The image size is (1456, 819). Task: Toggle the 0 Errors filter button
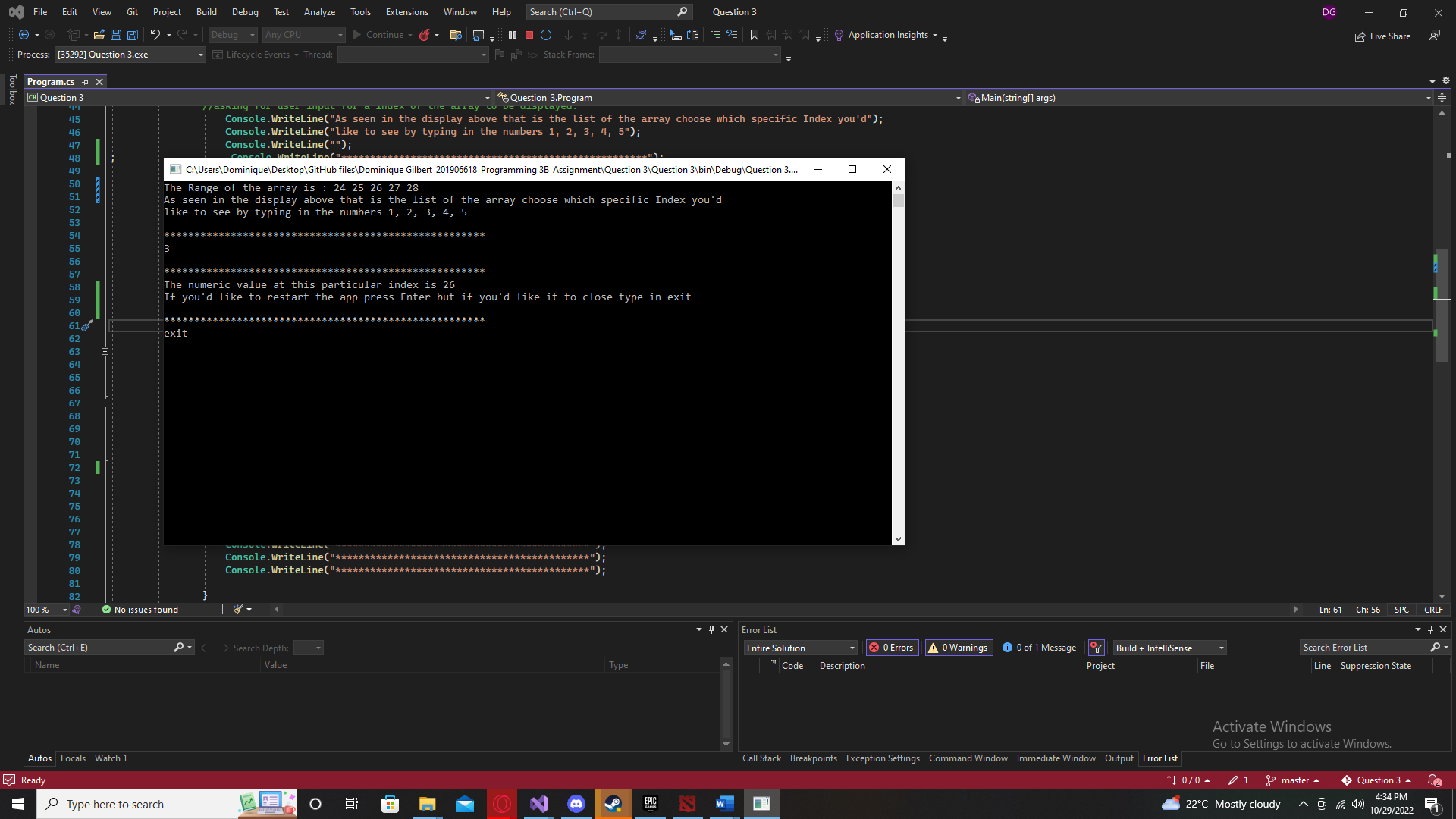tap(893, 648)
